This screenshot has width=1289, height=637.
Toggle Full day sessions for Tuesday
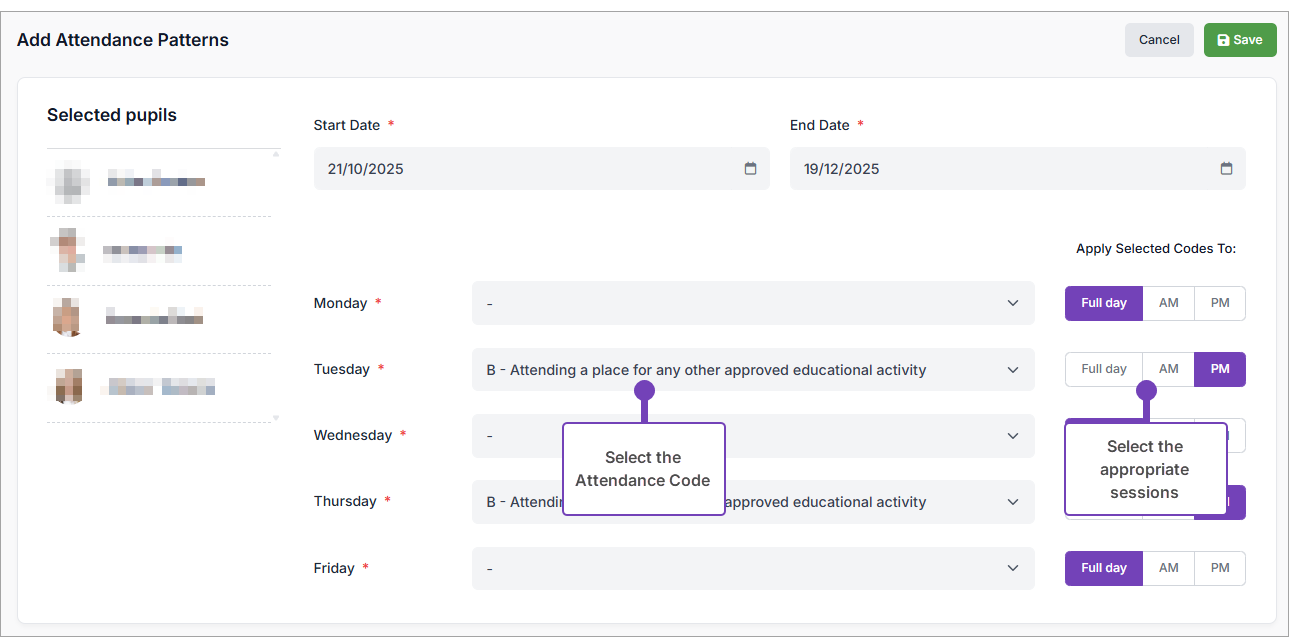[x=1103, y=369]
